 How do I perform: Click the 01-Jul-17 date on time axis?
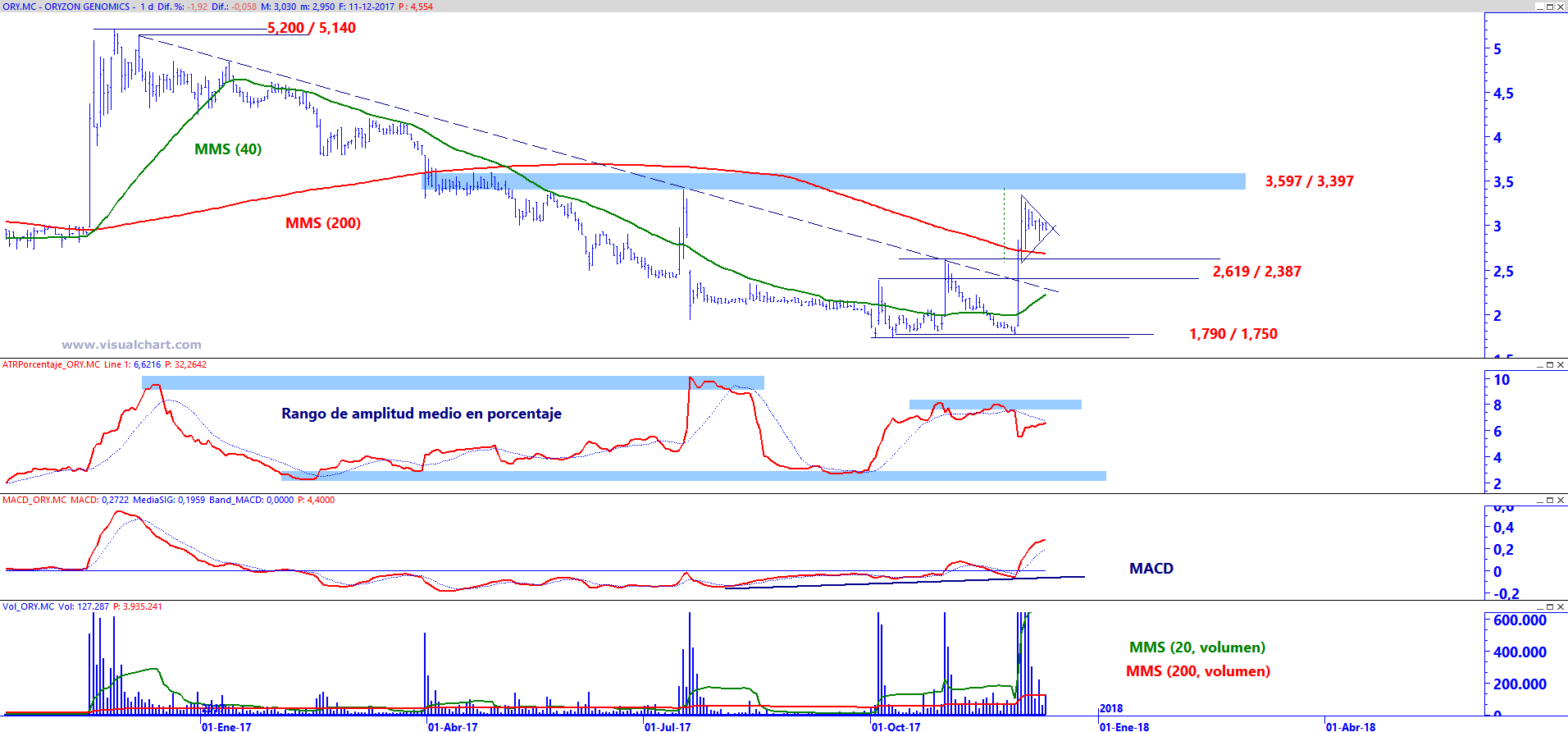point(668,726)
